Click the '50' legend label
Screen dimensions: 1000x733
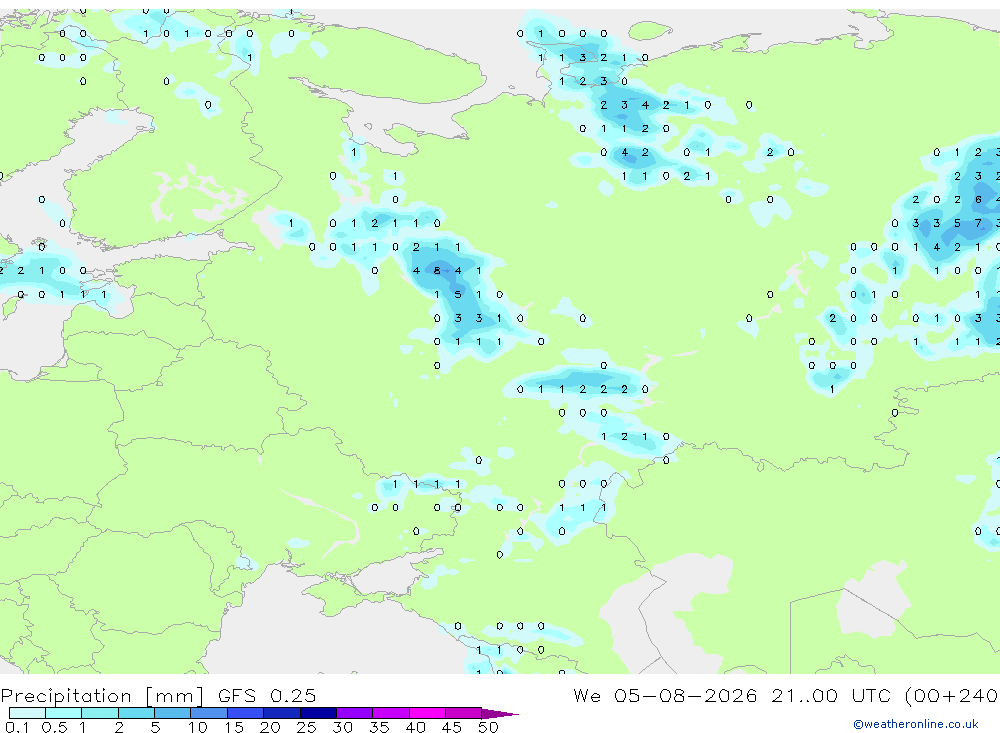coord(489,727)
